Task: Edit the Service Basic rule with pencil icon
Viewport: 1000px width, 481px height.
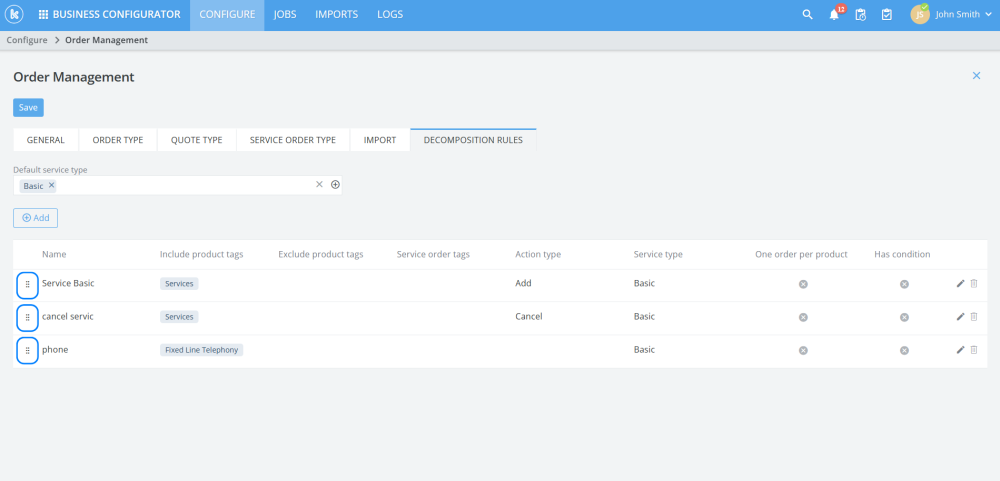Action: pyautogui.click(x=960, y=283)
